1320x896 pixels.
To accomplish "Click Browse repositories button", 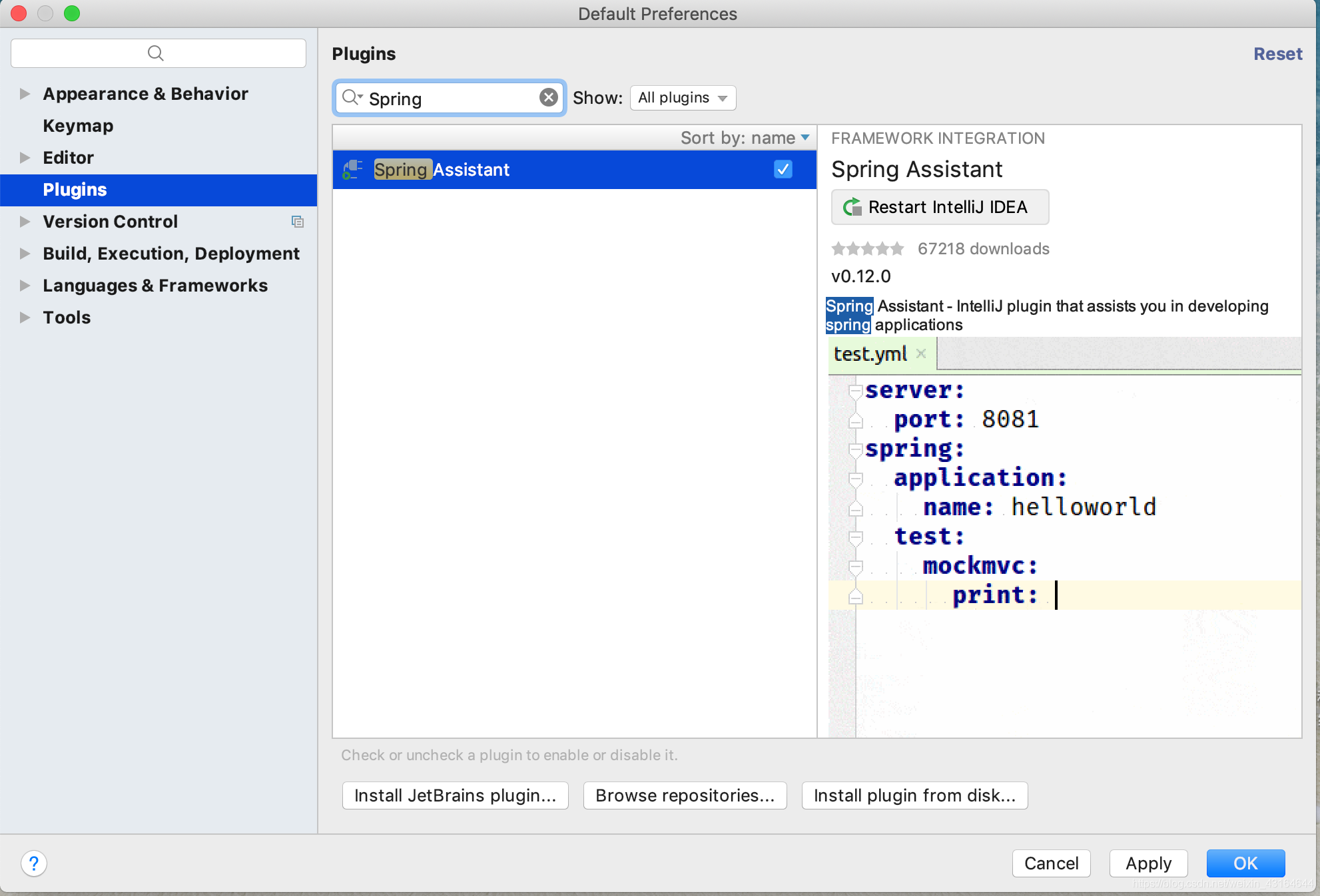I will pos(685,795).
